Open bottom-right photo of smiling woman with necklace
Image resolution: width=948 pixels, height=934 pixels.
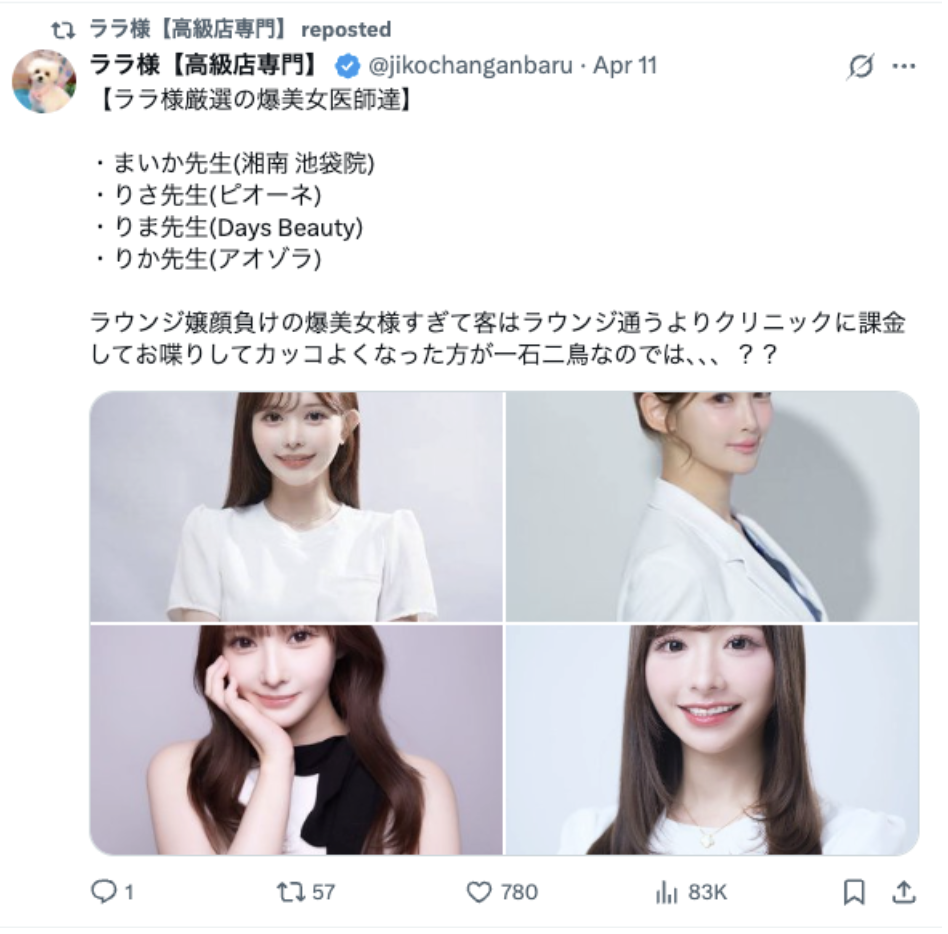pos(712,739)
